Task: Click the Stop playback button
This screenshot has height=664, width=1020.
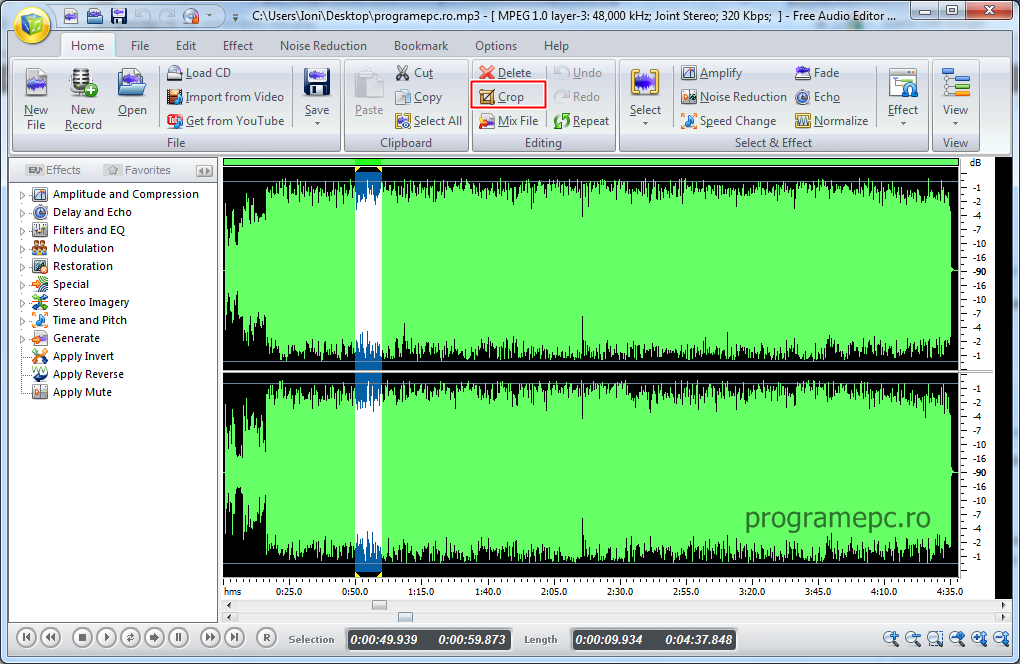Action: coord(82,638)
